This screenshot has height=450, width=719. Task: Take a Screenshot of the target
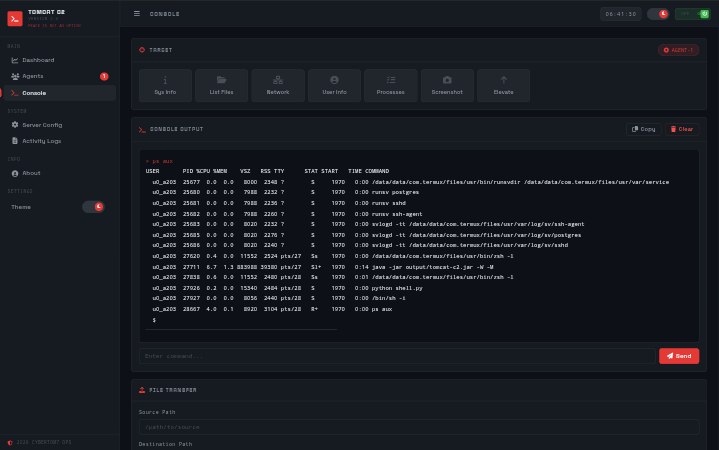(x=447, y=85)
